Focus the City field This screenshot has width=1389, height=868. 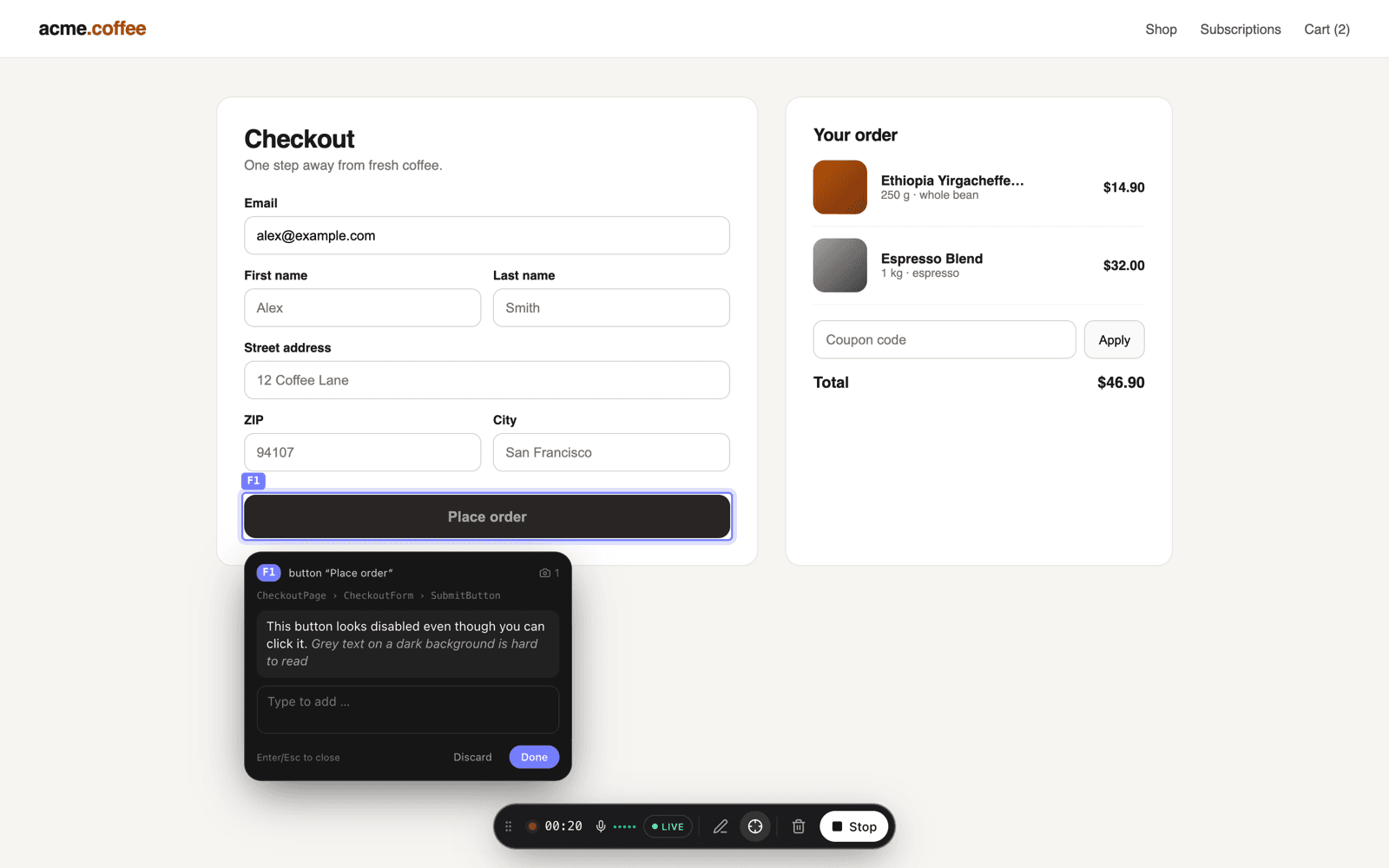611,452
